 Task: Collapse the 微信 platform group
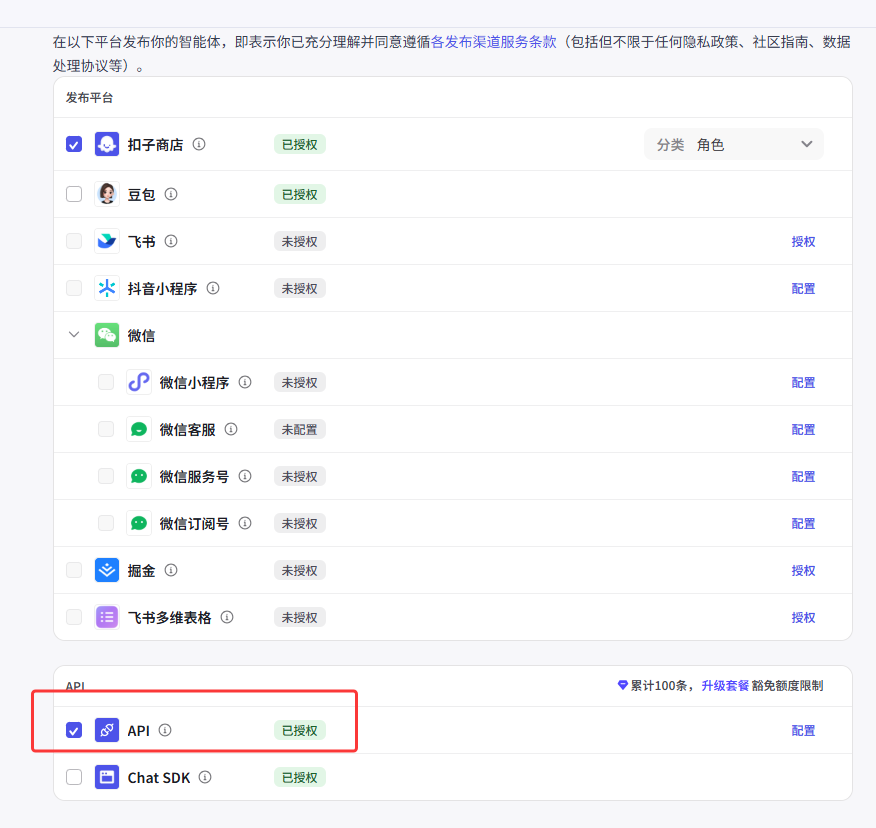[74, 335]
